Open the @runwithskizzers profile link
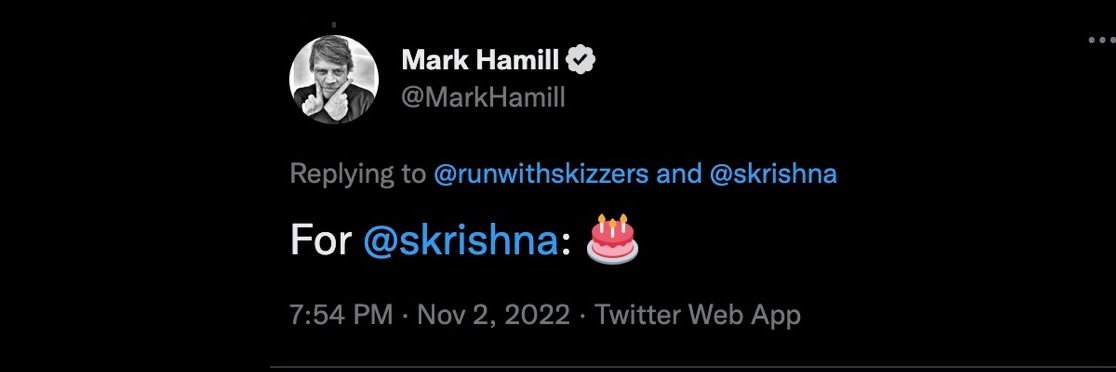This screenshot has width=1116, height=372. (541, 174)
